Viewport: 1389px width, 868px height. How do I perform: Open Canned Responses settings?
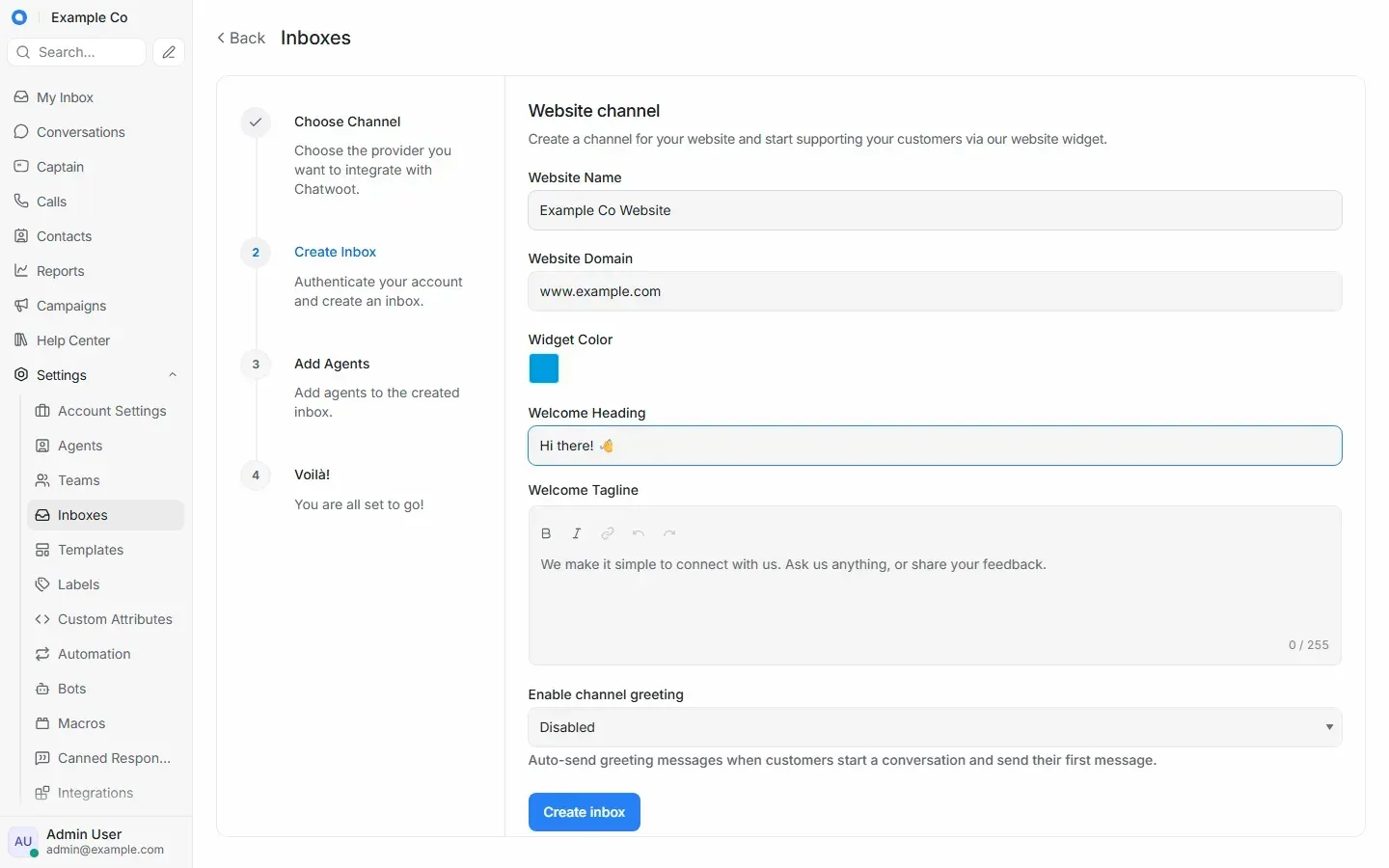[x=106, y=758]
